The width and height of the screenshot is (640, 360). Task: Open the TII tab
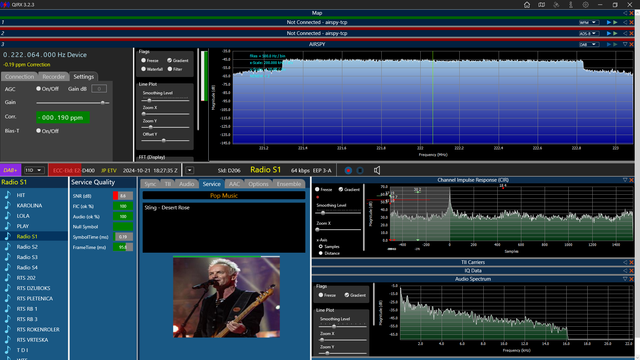pos(168,184)
